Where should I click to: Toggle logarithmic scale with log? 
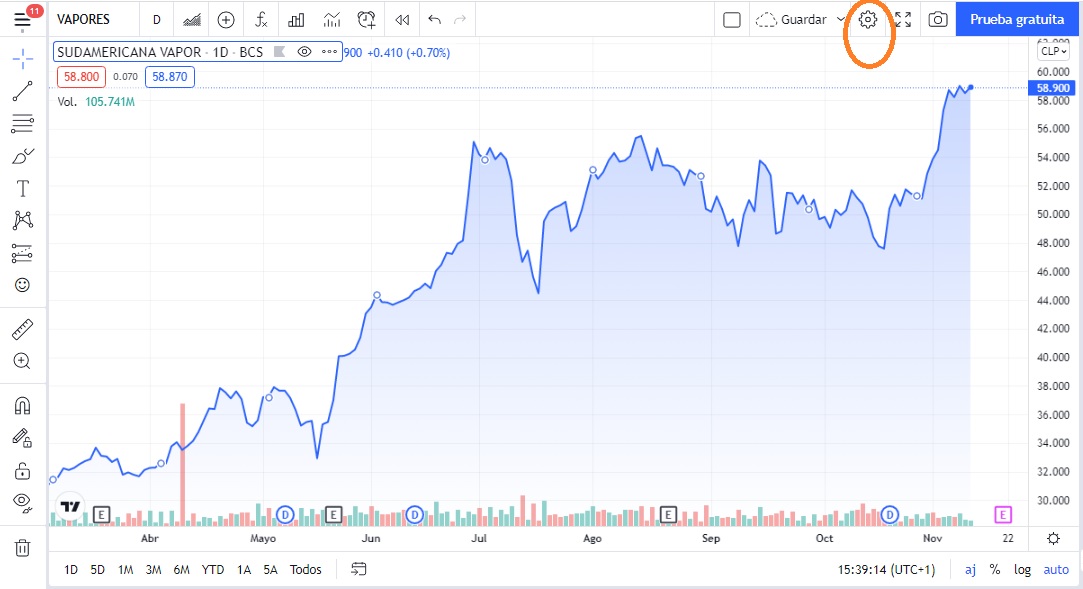1022,569
